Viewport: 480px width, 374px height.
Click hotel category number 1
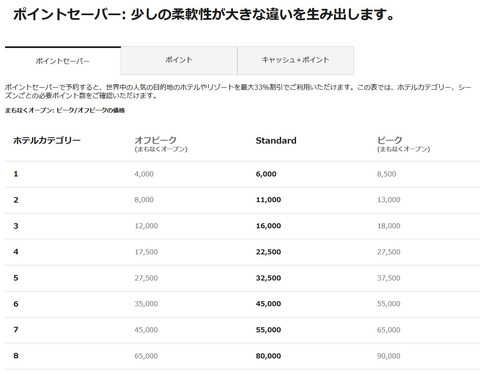click(x=16, y=174)
